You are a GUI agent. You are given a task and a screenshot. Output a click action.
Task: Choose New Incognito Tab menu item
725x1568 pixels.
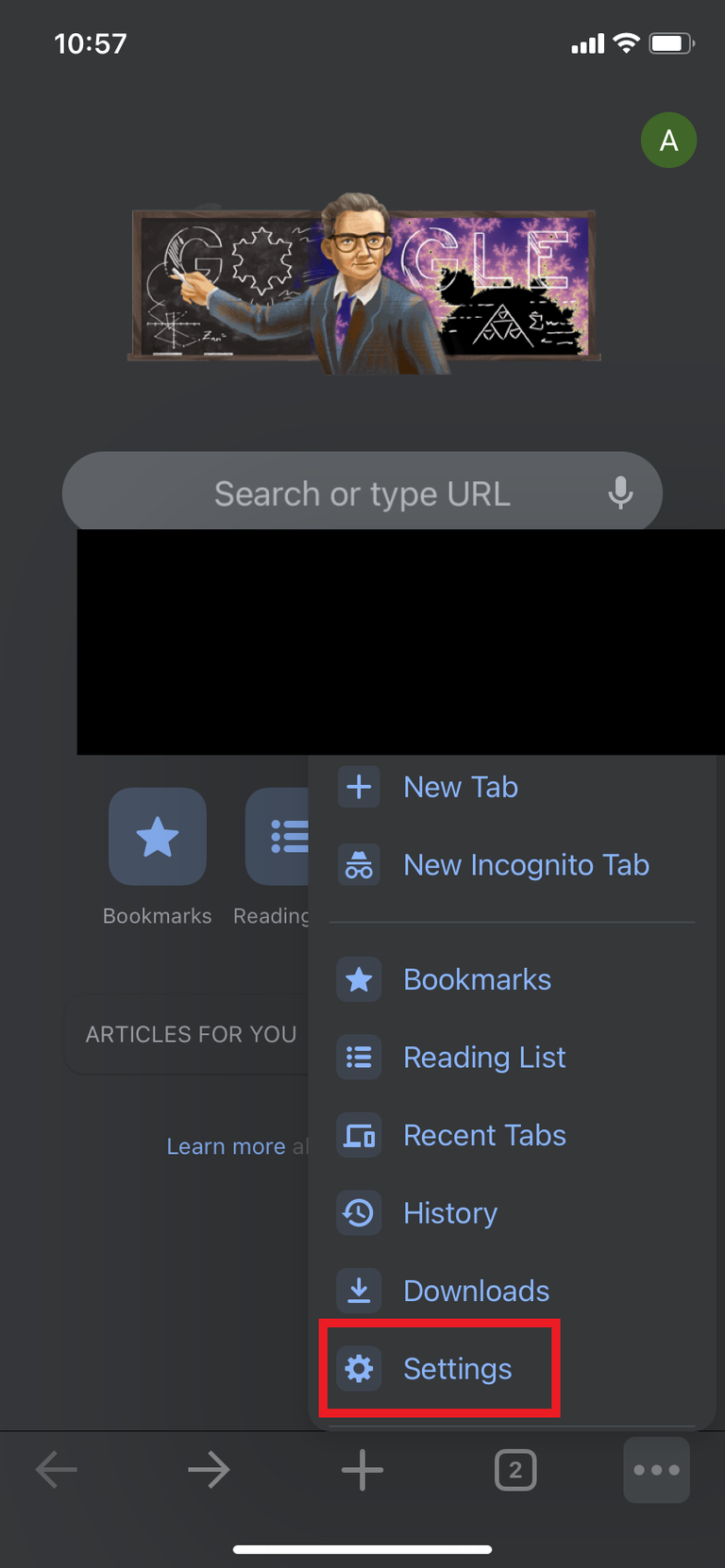pyautogui.click(x=525, y=865)
